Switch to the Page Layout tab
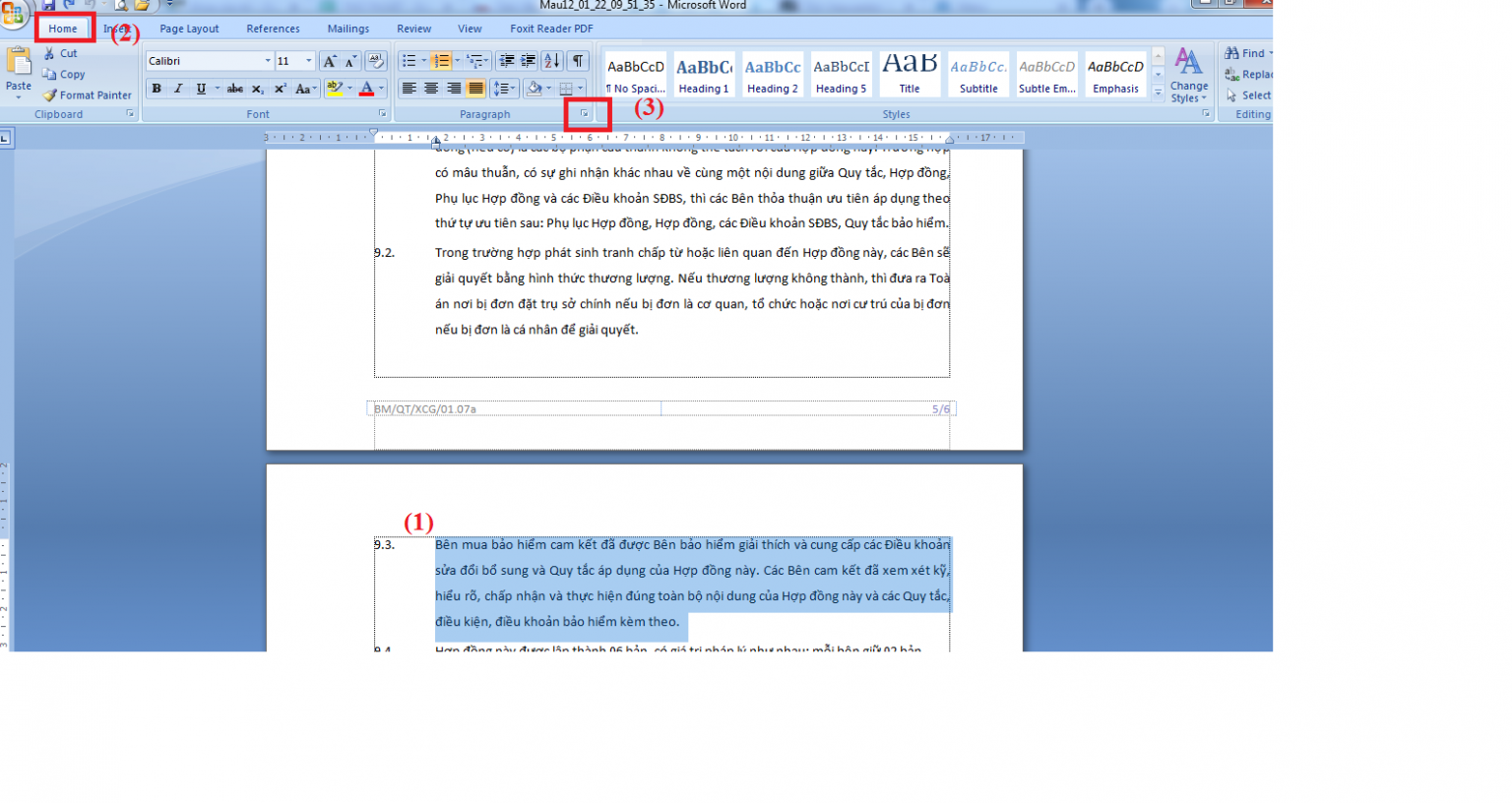This screenshot has width=1512, height=803. (x=189, y=29)
